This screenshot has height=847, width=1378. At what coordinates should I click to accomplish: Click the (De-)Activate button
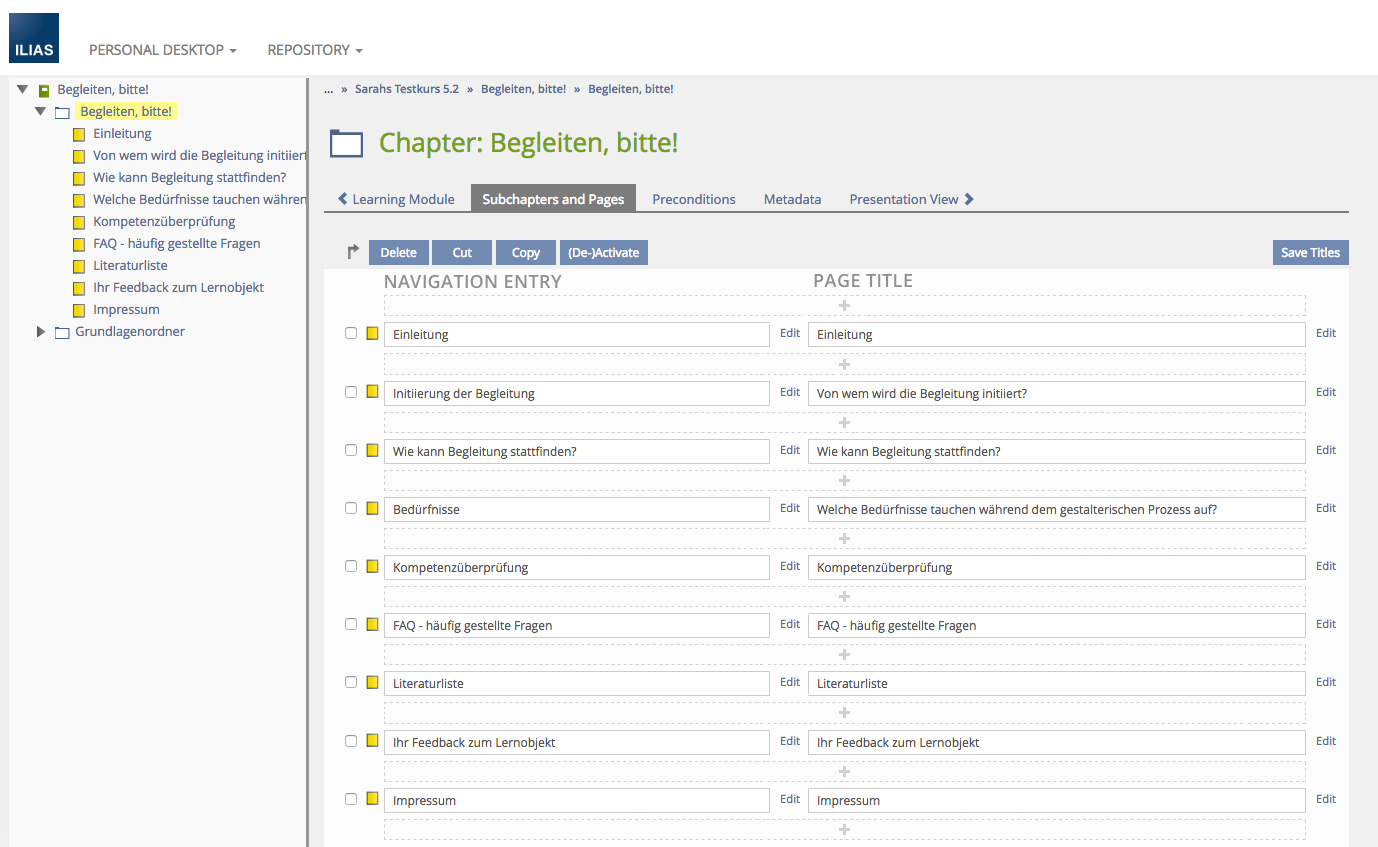(x=603, y=253)
